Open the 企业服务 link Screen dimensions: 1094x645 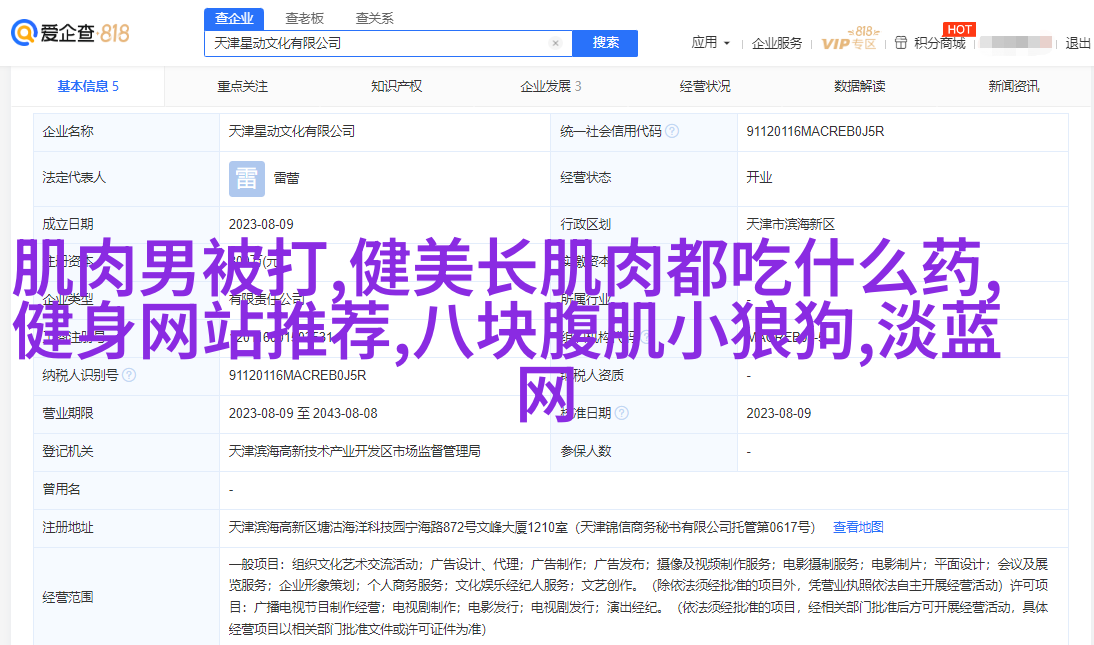pyautogui.click(x=777, y=43)
